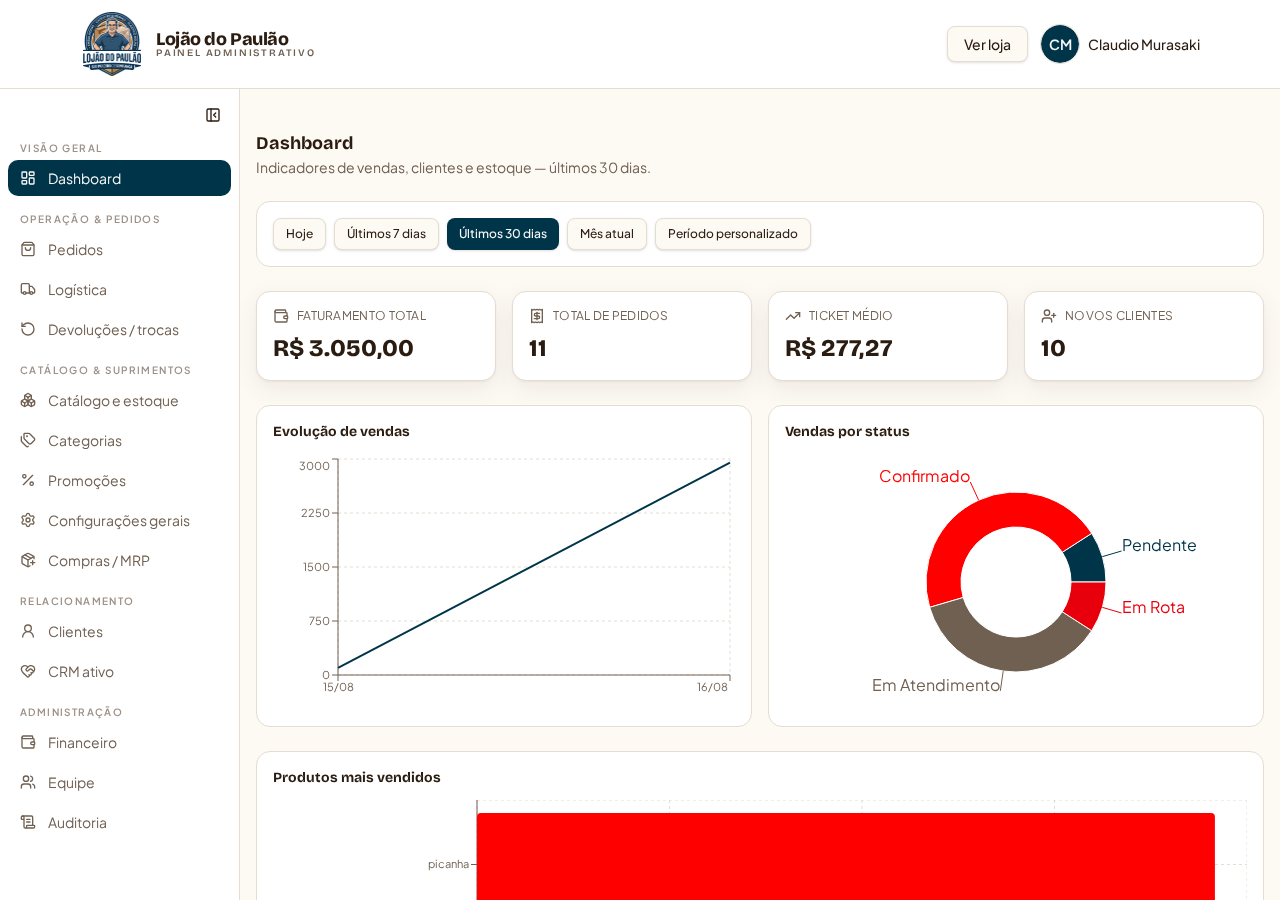Navigate to Financeiro page
This screenshot has width=1280, height=900.
pos(119,742)
